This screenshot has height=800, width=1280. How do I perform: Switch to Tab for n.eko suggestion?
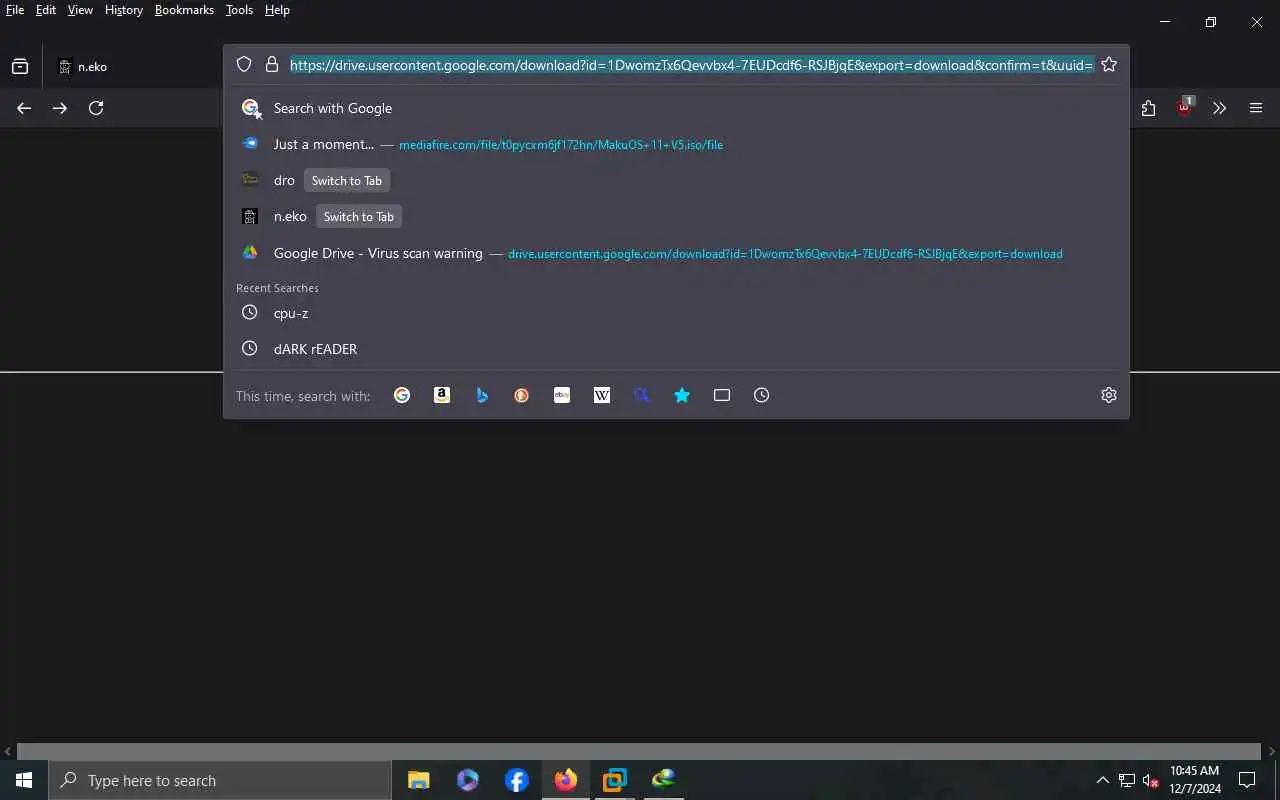(358, 217)
